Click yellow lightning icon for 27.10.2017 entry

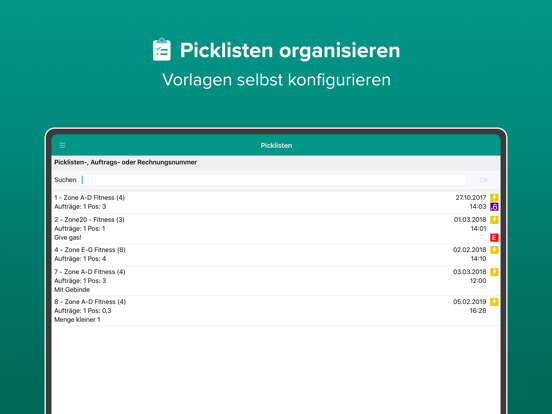point(494,197)
